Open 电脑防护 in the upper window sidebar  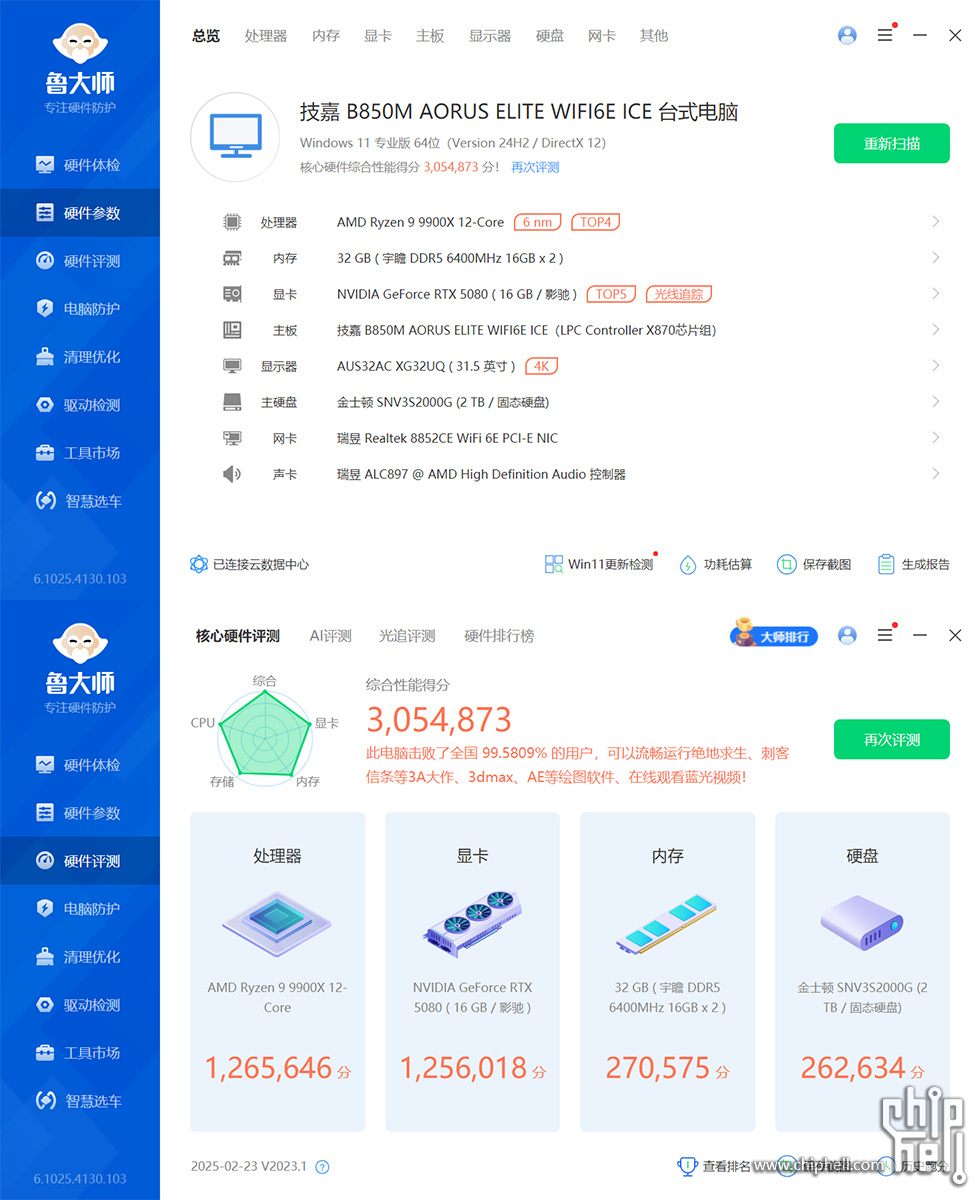[80, 309]
